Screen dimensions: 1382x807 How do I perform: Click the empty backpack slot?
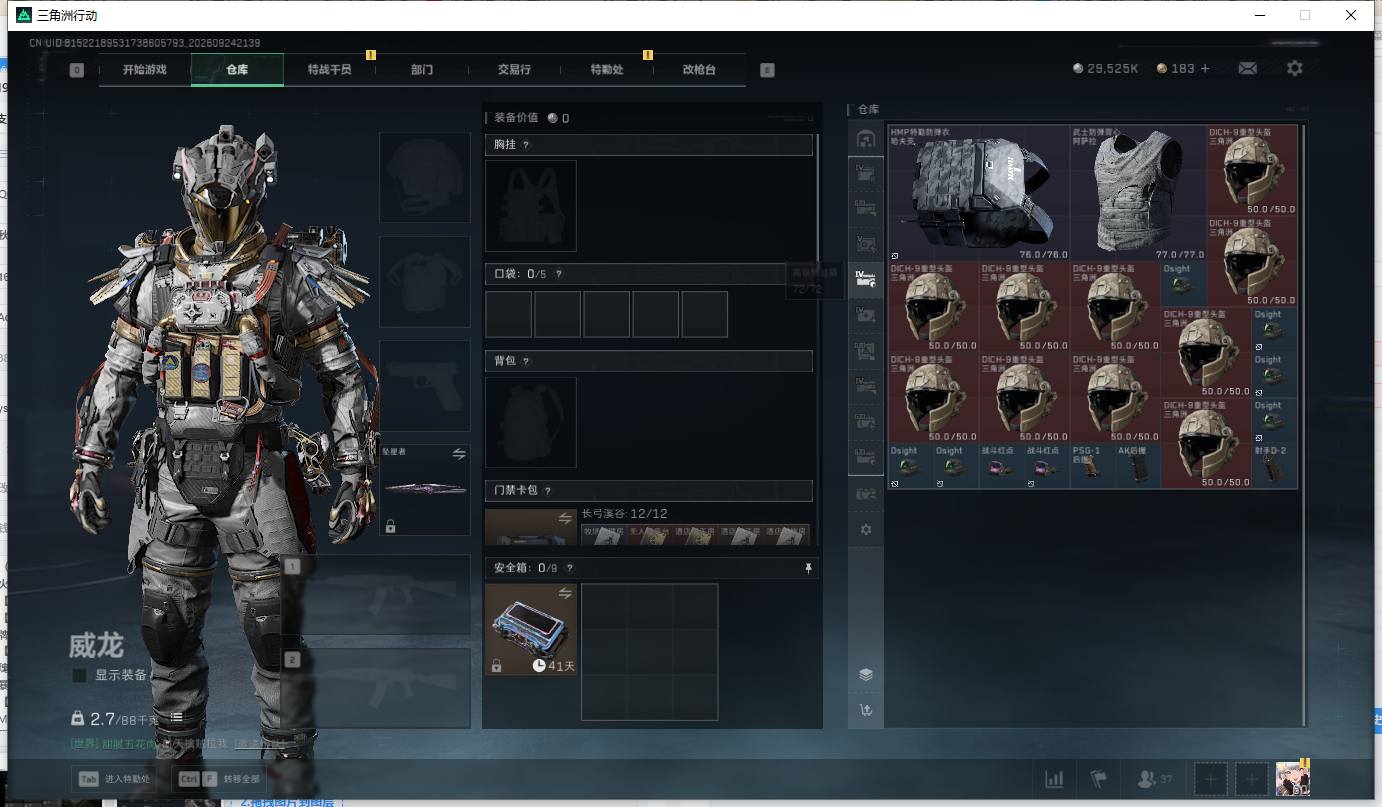pyautogui.click(x=531, y=422)
